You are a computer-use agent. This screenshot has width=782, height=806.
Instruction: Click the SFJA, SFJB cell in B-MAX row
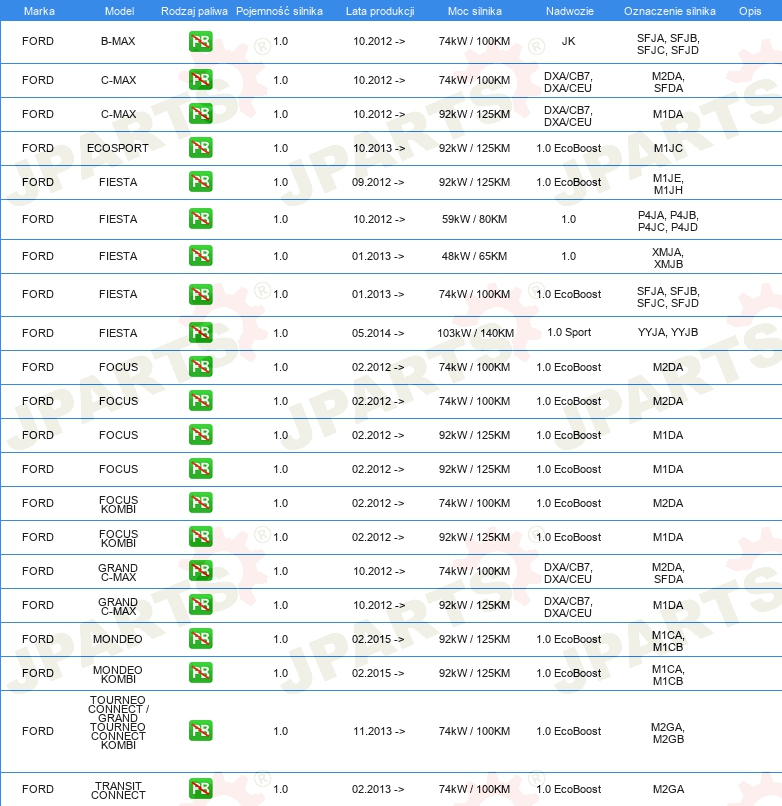pyautogui.click(x=668, y=44)
